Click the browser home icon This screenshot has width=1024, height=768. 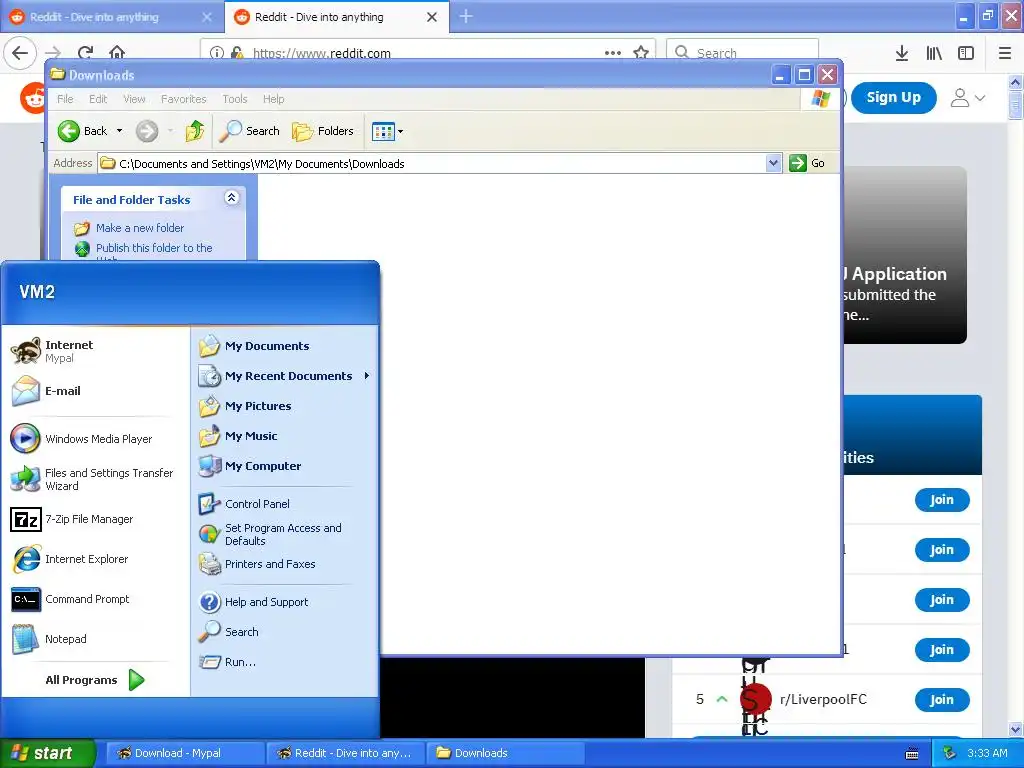click(x=117, y=53)
